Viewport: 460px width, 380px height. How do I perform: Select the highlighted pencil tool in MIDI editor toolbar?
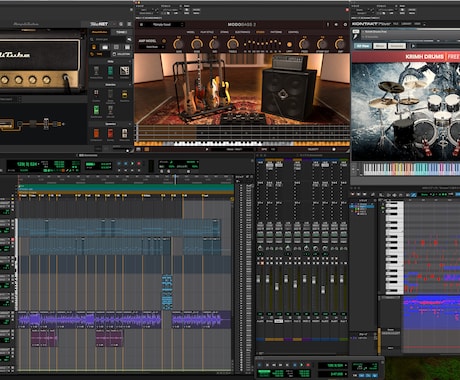point(413,194)
